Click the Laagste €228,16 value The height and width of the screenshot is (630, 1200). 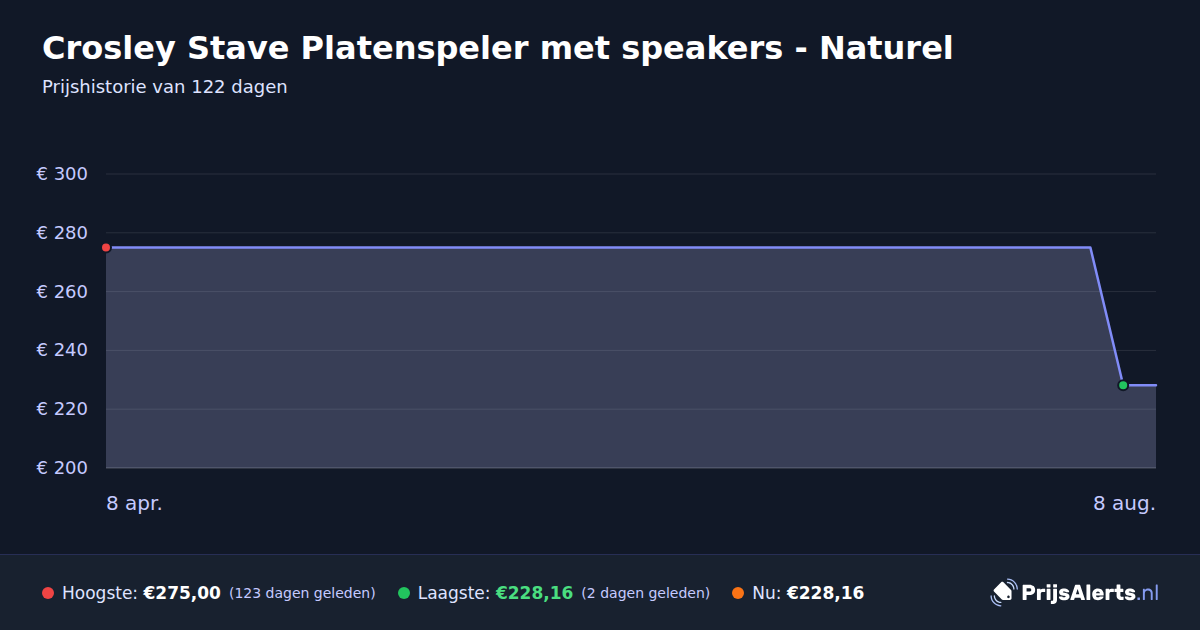coord(534,593)
